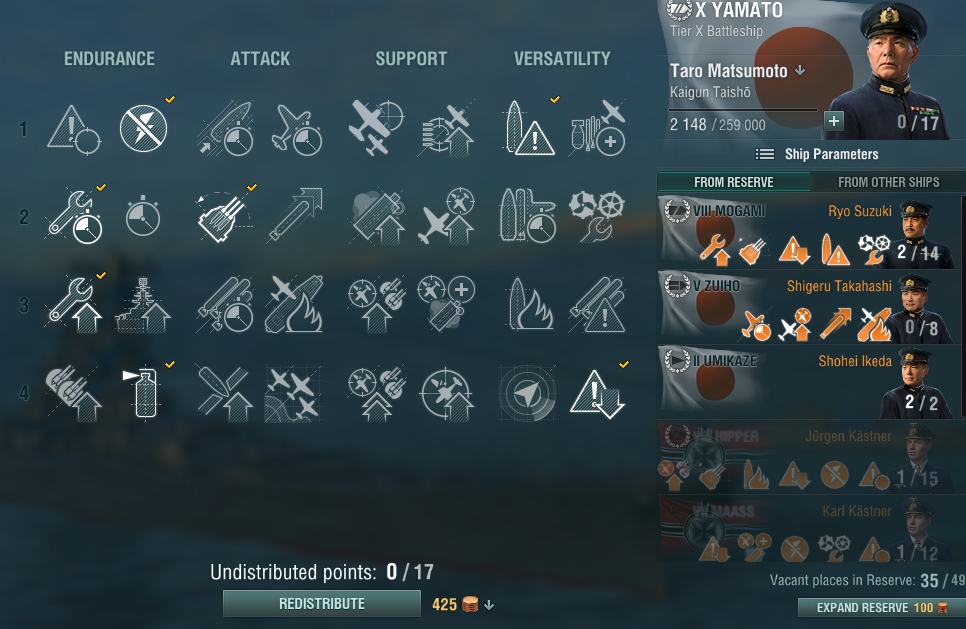Switch to the From Reserve tab
966x629 pixels.
coord(734,182)
